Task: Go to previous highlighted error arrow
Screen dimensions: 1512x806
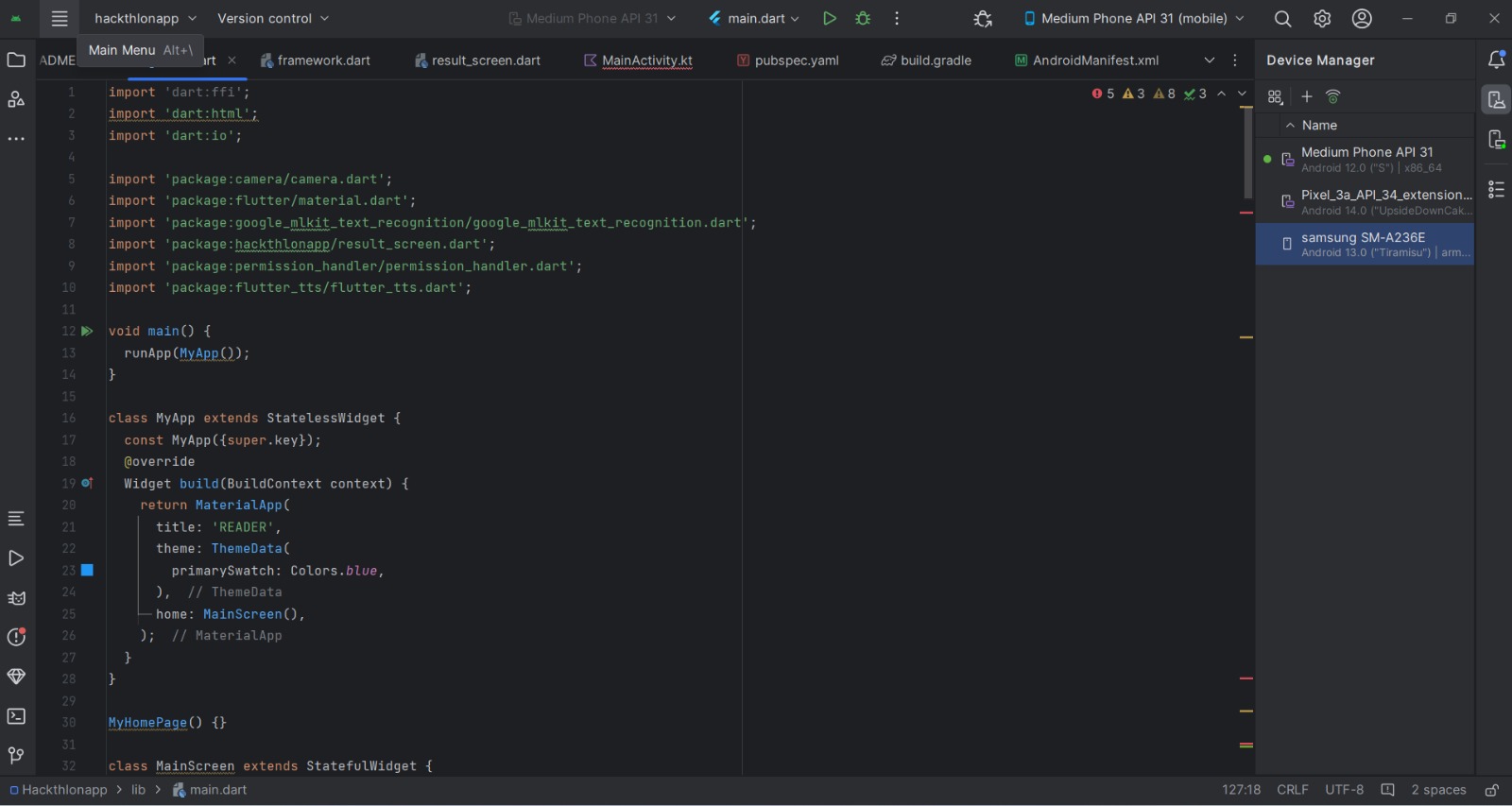Action: (1222, 94)
